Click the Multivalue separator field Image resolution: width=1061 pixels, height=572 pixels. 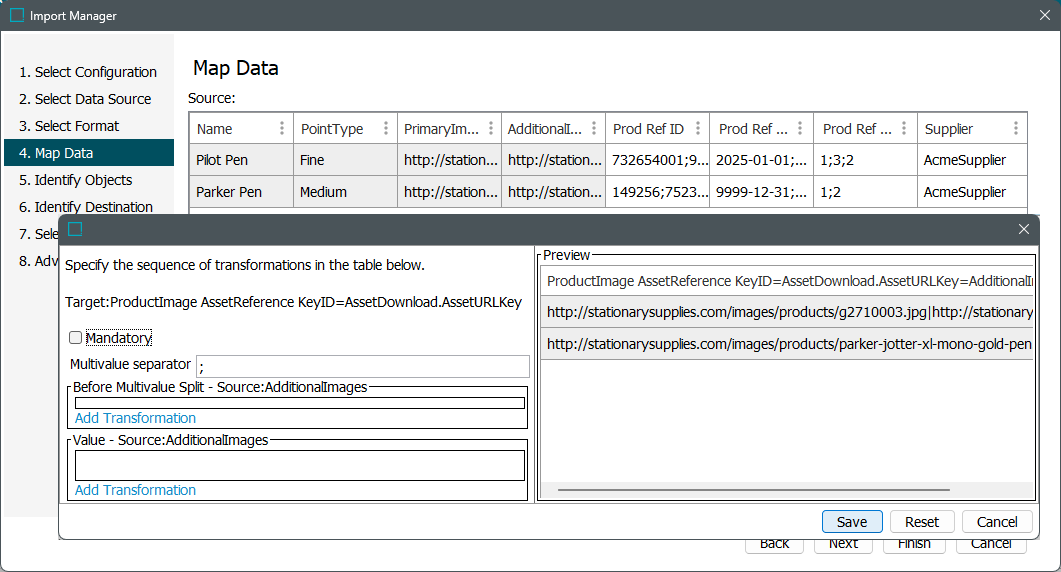tap(363, 366)
